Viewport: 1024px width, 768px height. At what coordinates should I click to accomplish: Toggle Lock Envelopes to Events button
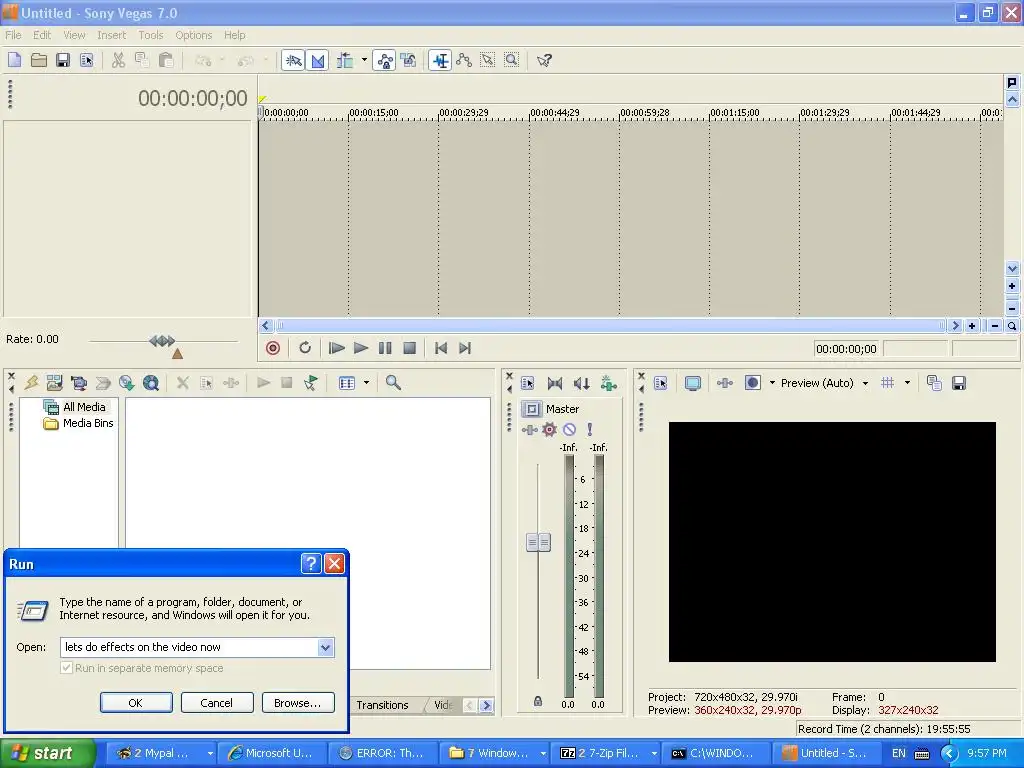pos(385,61)
